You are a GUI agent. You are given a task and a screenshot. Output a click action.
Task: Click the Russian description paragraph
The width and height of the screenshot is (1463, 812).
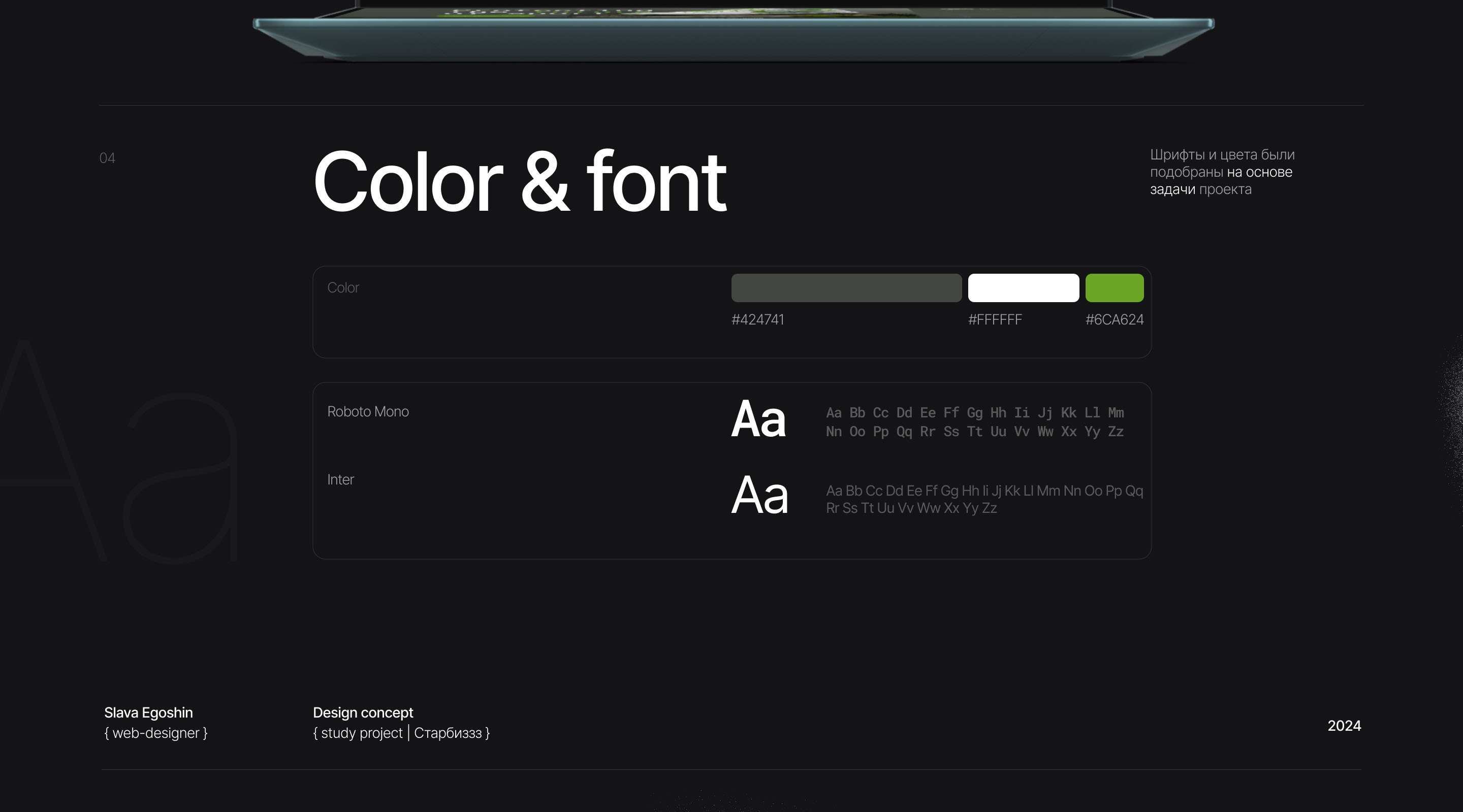click(x=1222, y=172)
